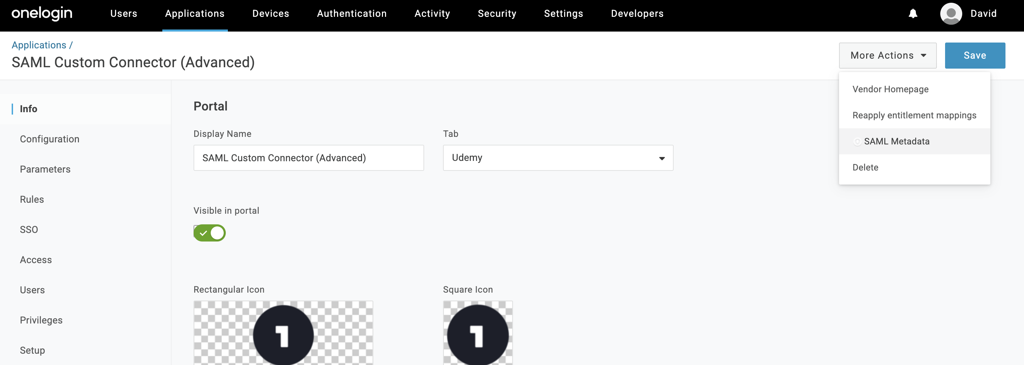Image resolution: width=1024 pixels, height=365 pixels.
Task: Open the Activity top menu
Action: click(432, 14)
